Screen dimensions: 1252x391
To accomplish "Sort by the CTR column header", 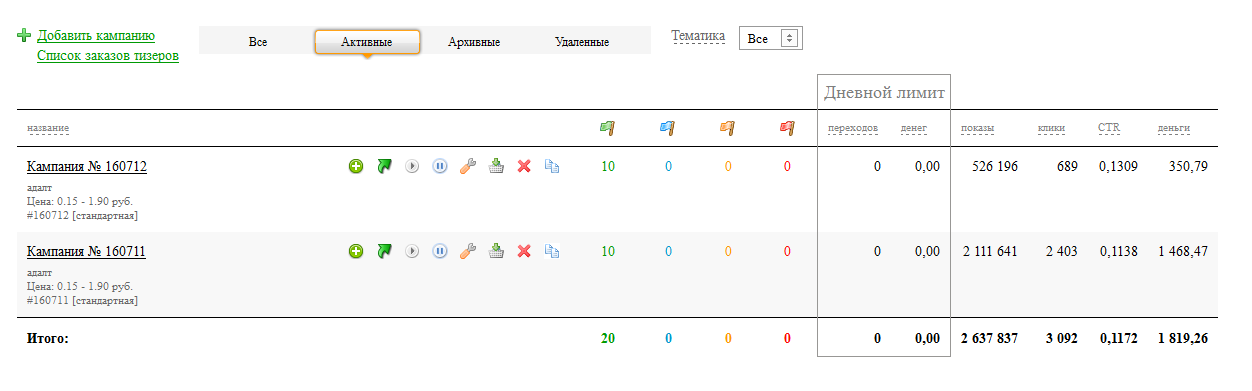I will [1109, 128].
